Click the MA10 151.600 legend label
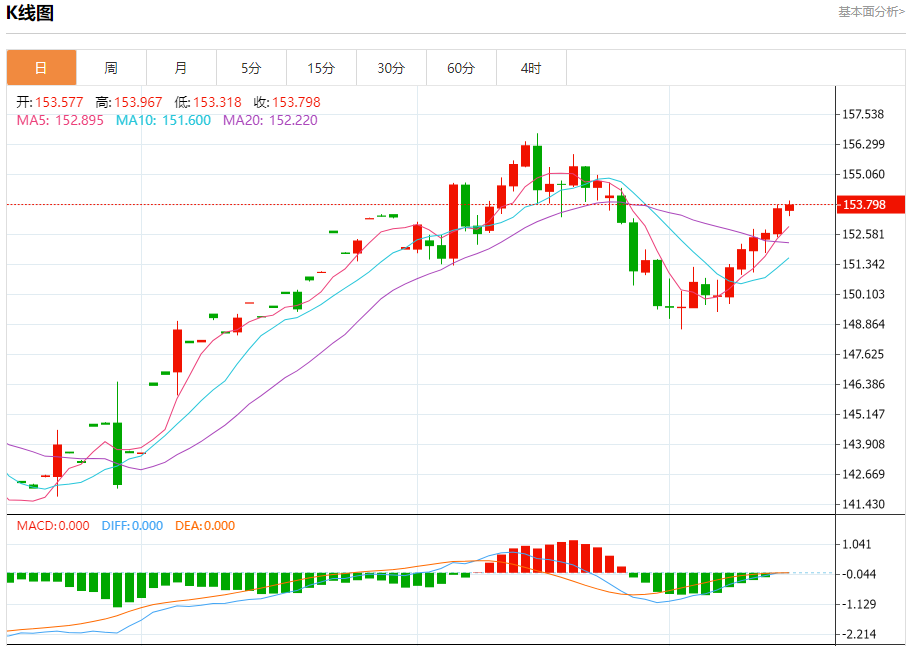910x646 pixels. coord(163,120)
